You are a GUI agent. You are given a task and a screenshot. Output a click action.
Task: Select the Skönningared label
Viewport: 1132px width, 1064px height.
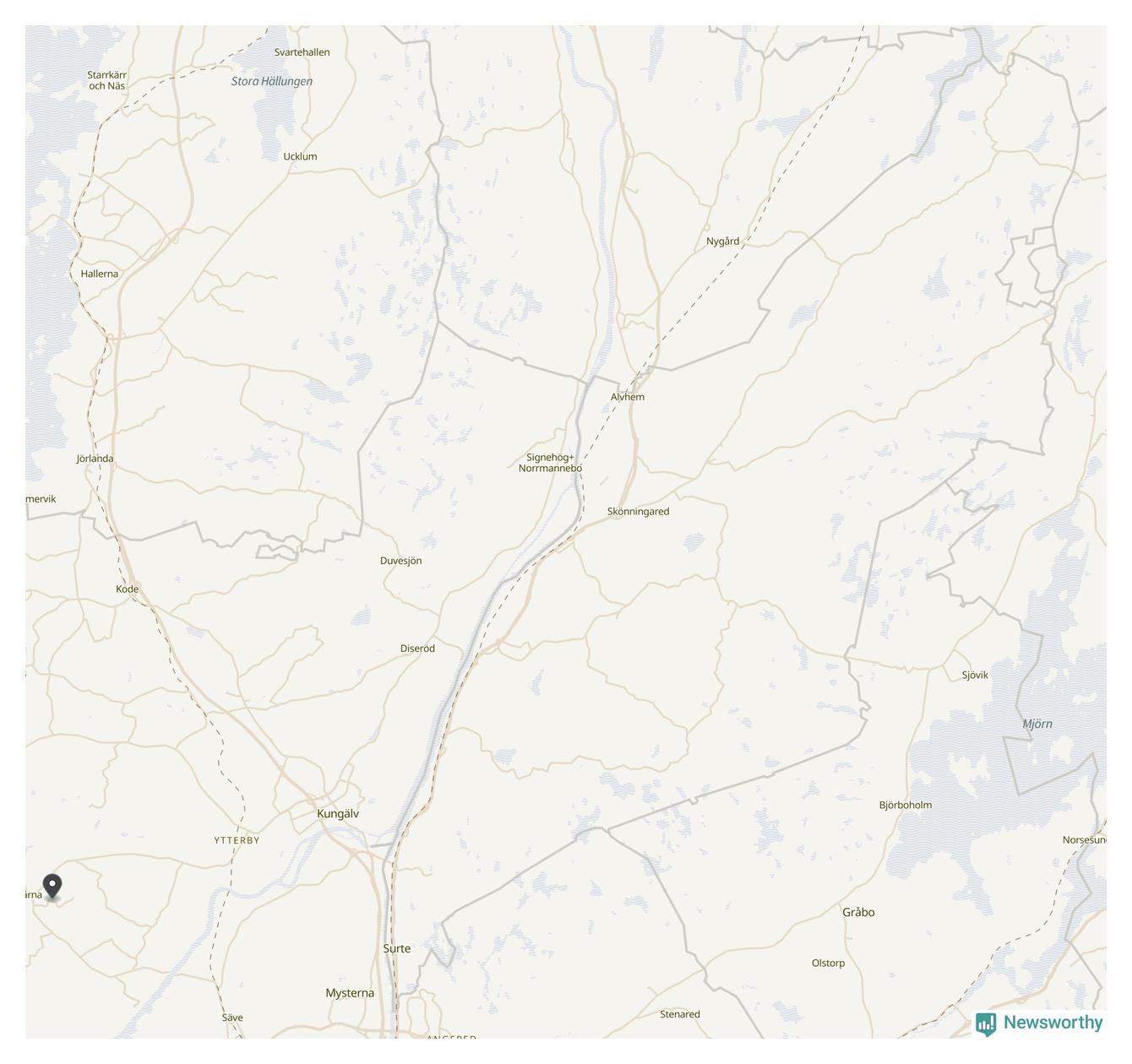click(x=638, y=512)
